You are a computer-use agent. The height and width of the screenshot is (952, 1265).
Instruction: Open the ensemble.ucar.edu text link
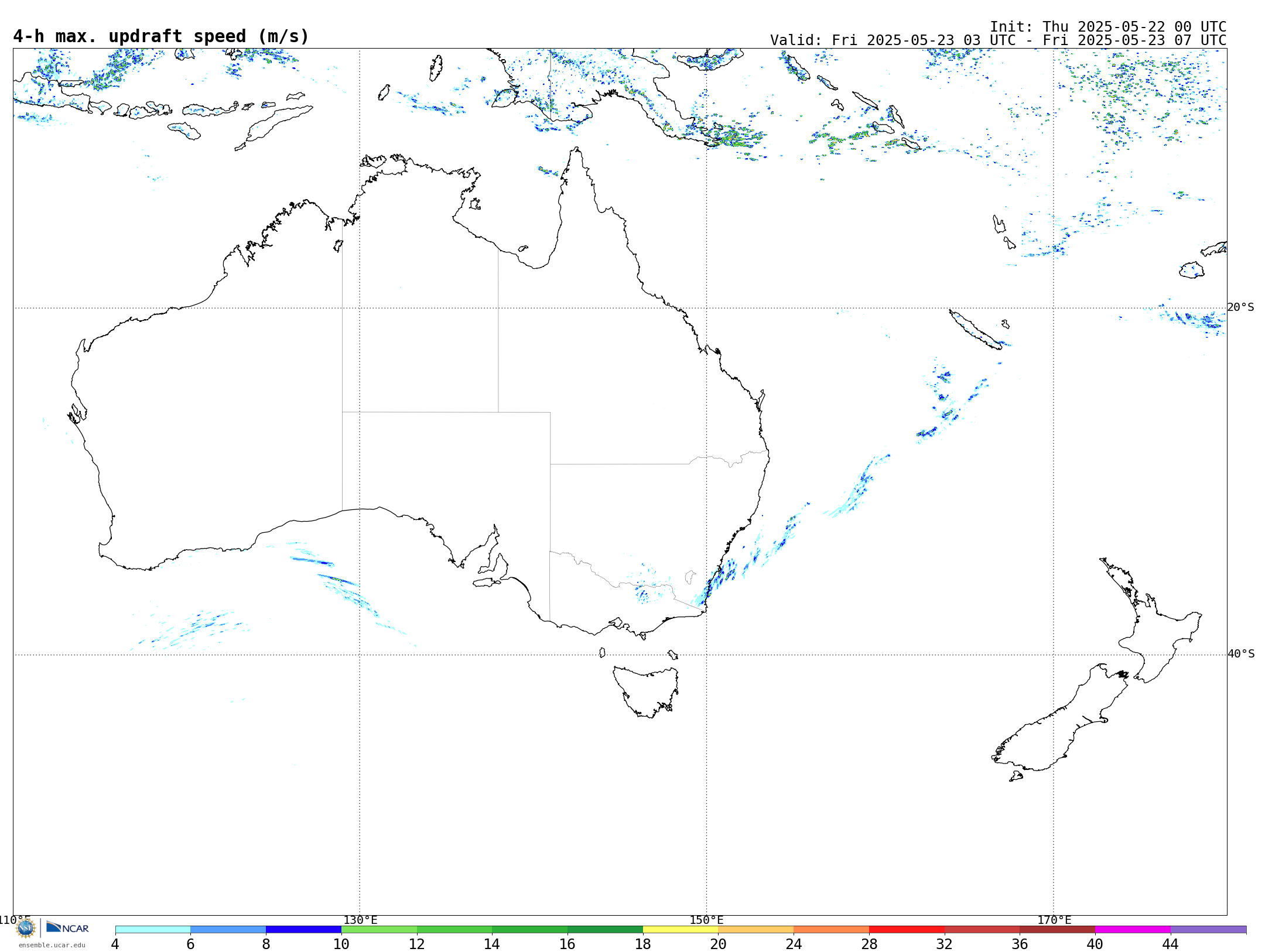click(x=52, y=945)
